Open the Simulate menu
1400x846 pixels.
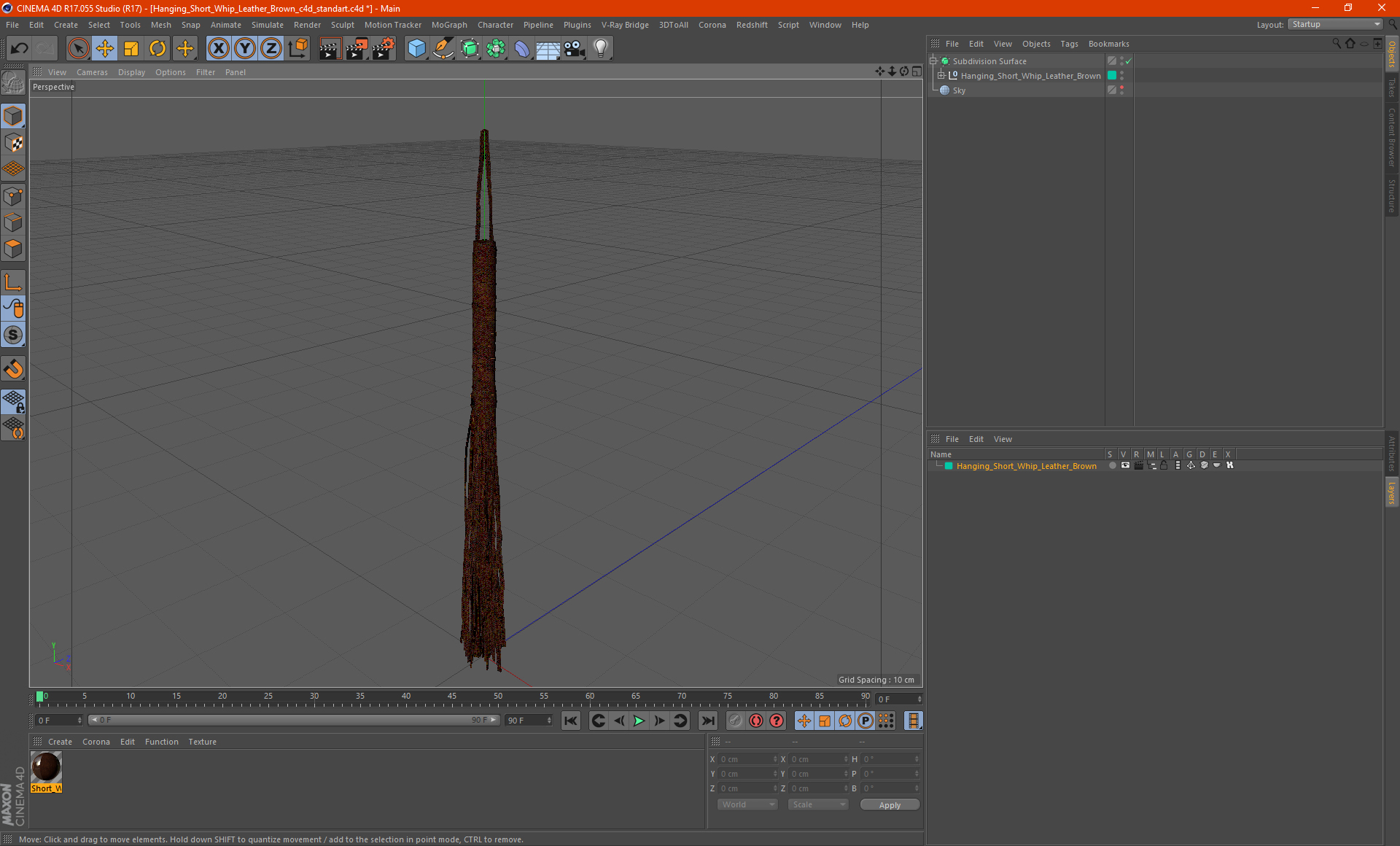point(268,25)
